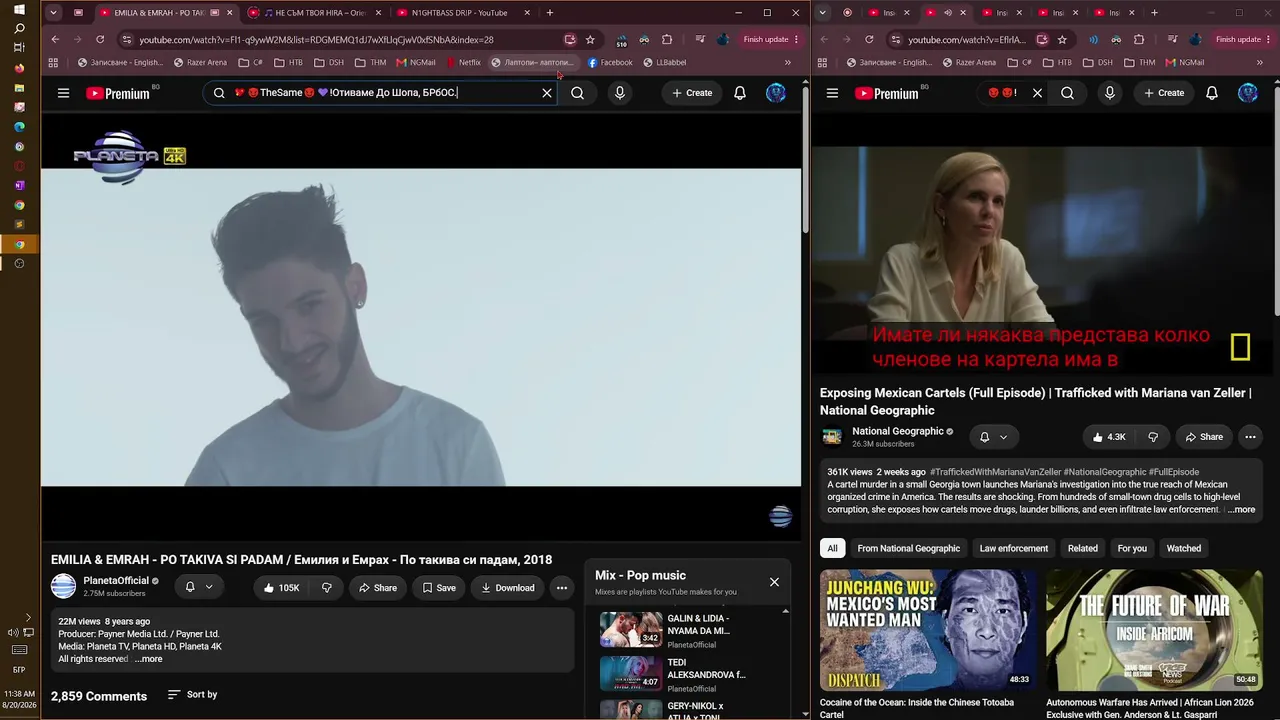Expand description with ...more in left window

tap(148, 659)
